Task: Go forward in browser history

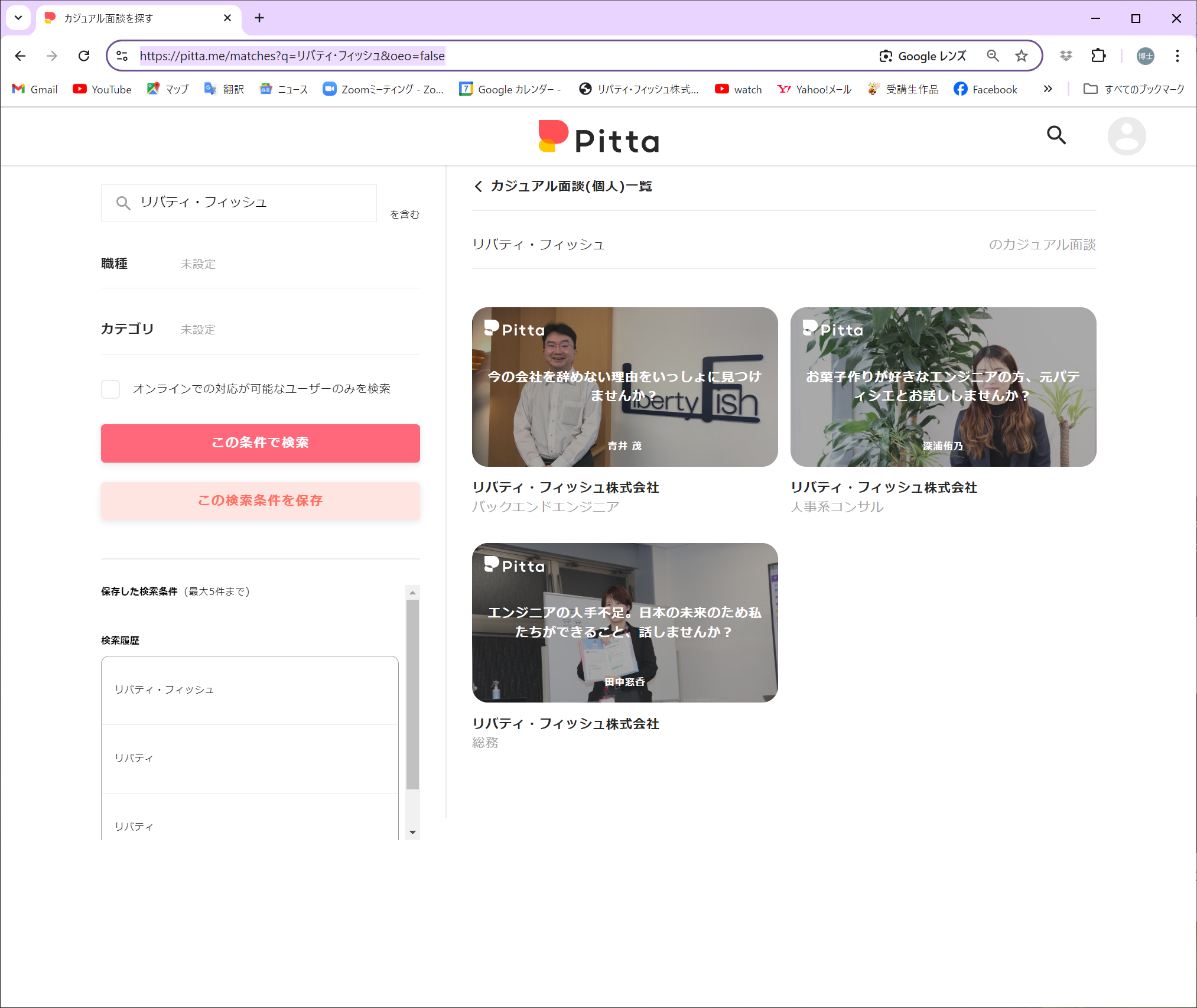Action: tap(52, 56)
